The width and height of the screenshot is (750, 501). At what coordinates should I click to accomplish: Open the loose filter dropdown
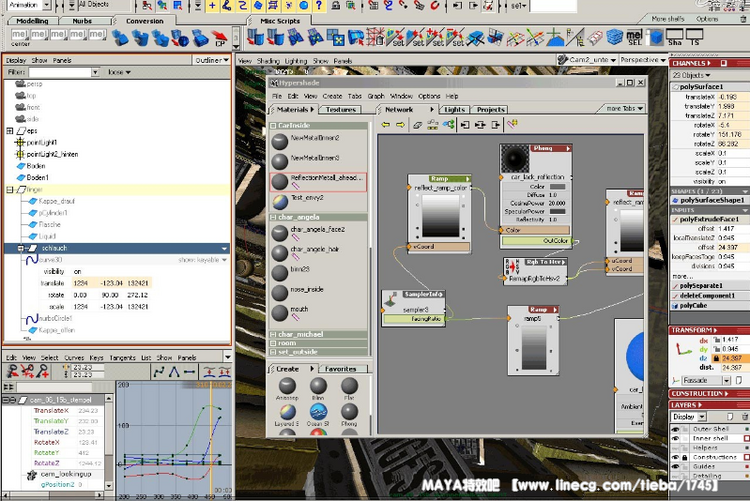[119, 72]
